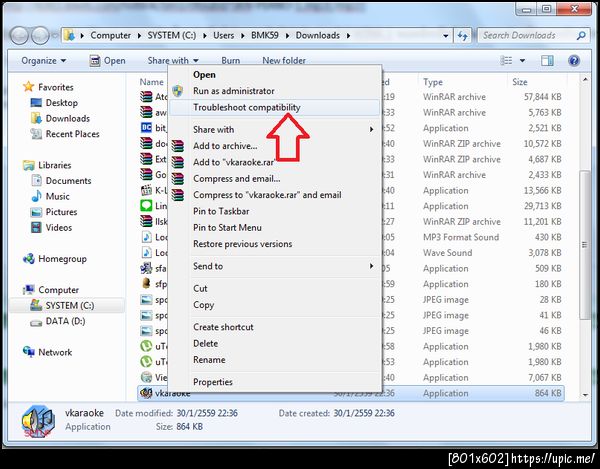The height and width of the screenshot is (469, 600).
Task: Toggle the preview pane icon
Action: click(547, 60)
